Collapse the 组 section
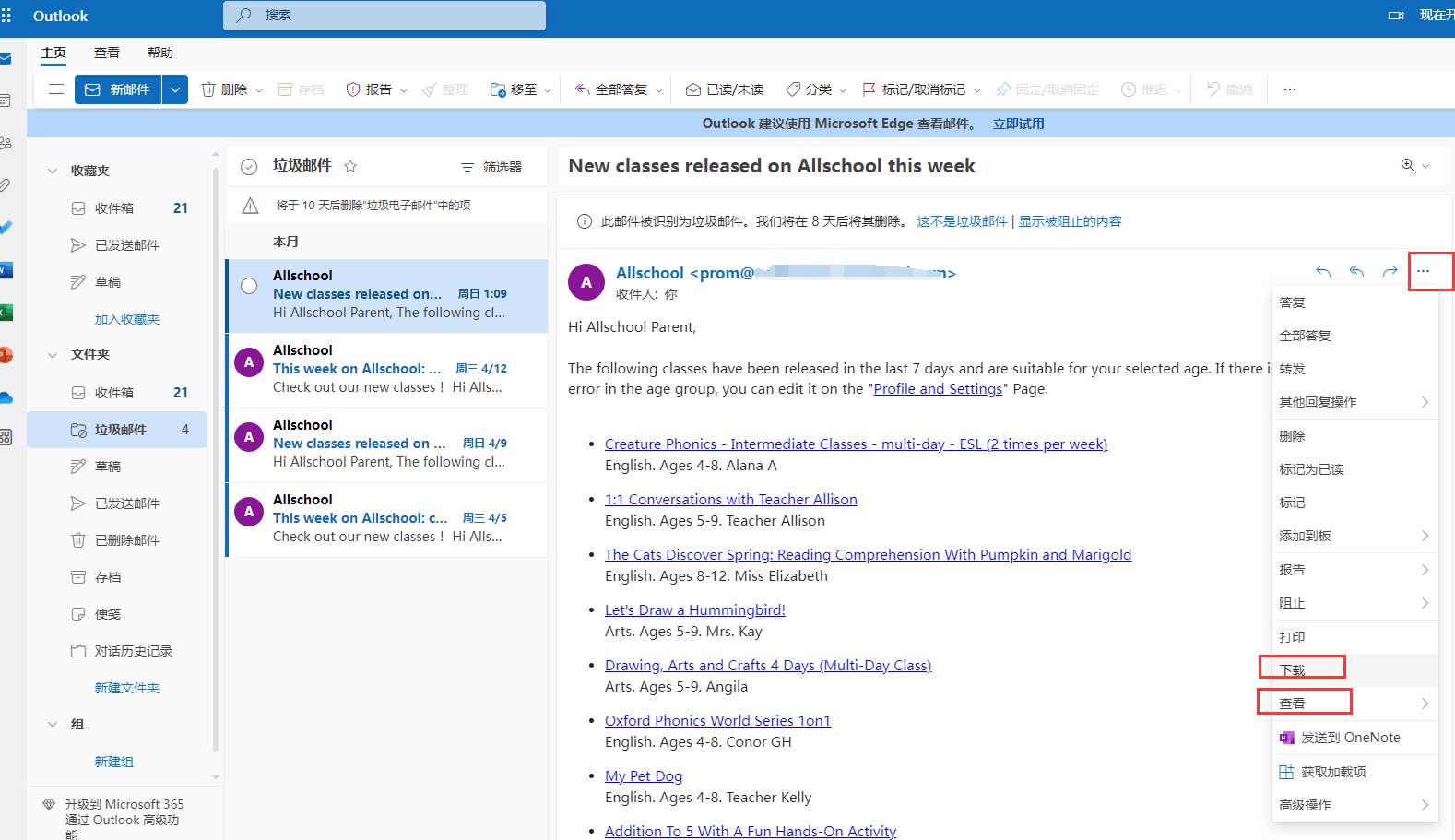The image size is (1455, 840). (x=53, y=724)
